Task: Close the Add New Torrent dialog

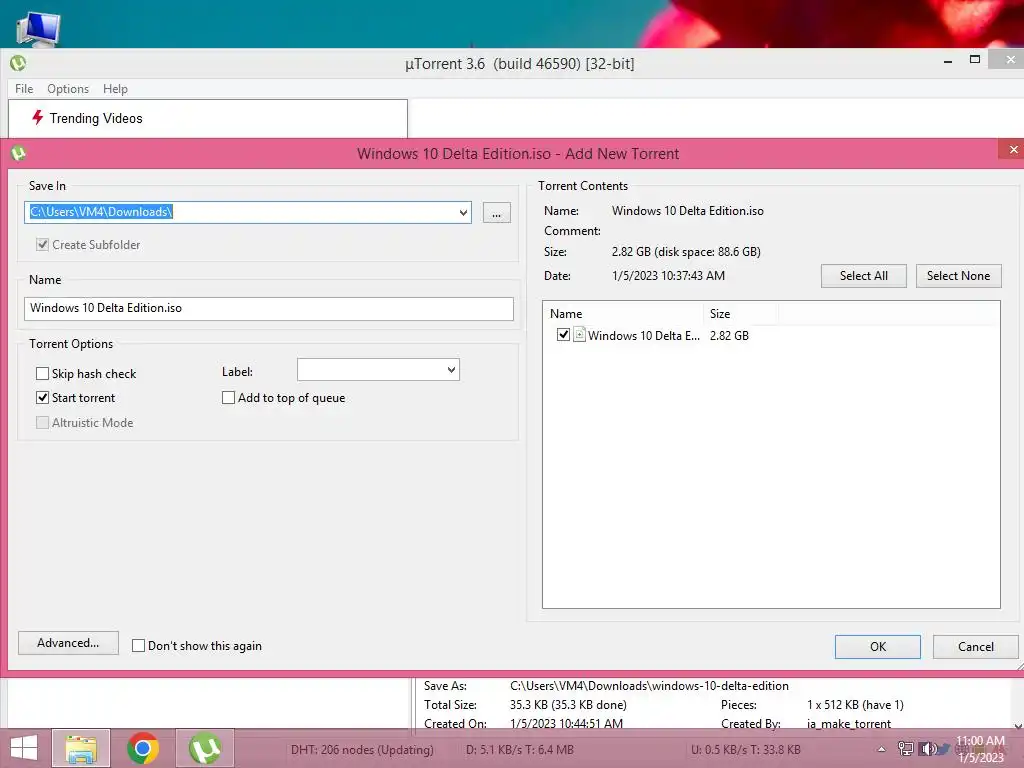Action: click(1013, 150)
